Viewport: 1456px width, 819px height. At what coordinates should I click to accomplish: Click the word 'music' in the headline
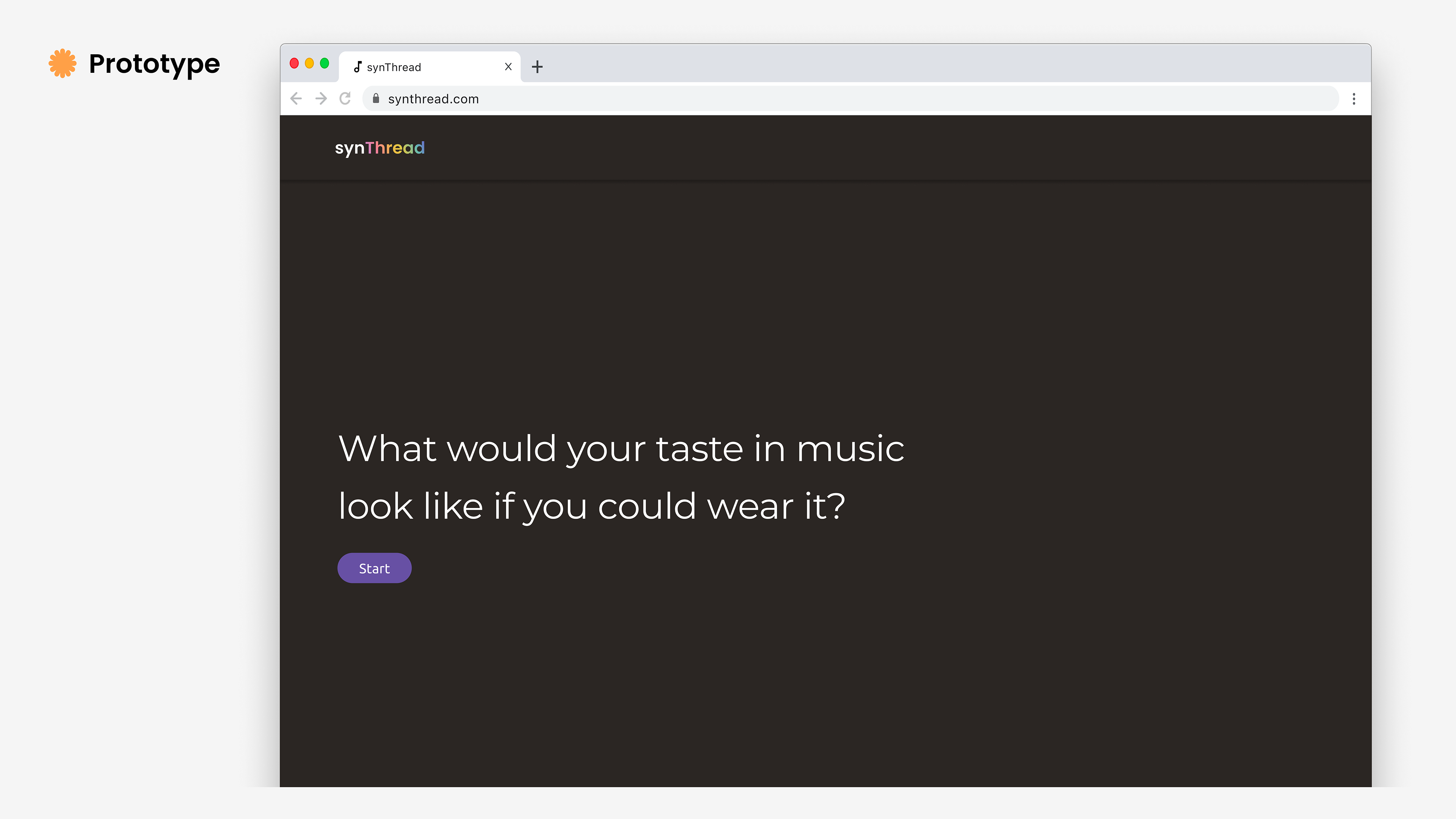[850, 449]
